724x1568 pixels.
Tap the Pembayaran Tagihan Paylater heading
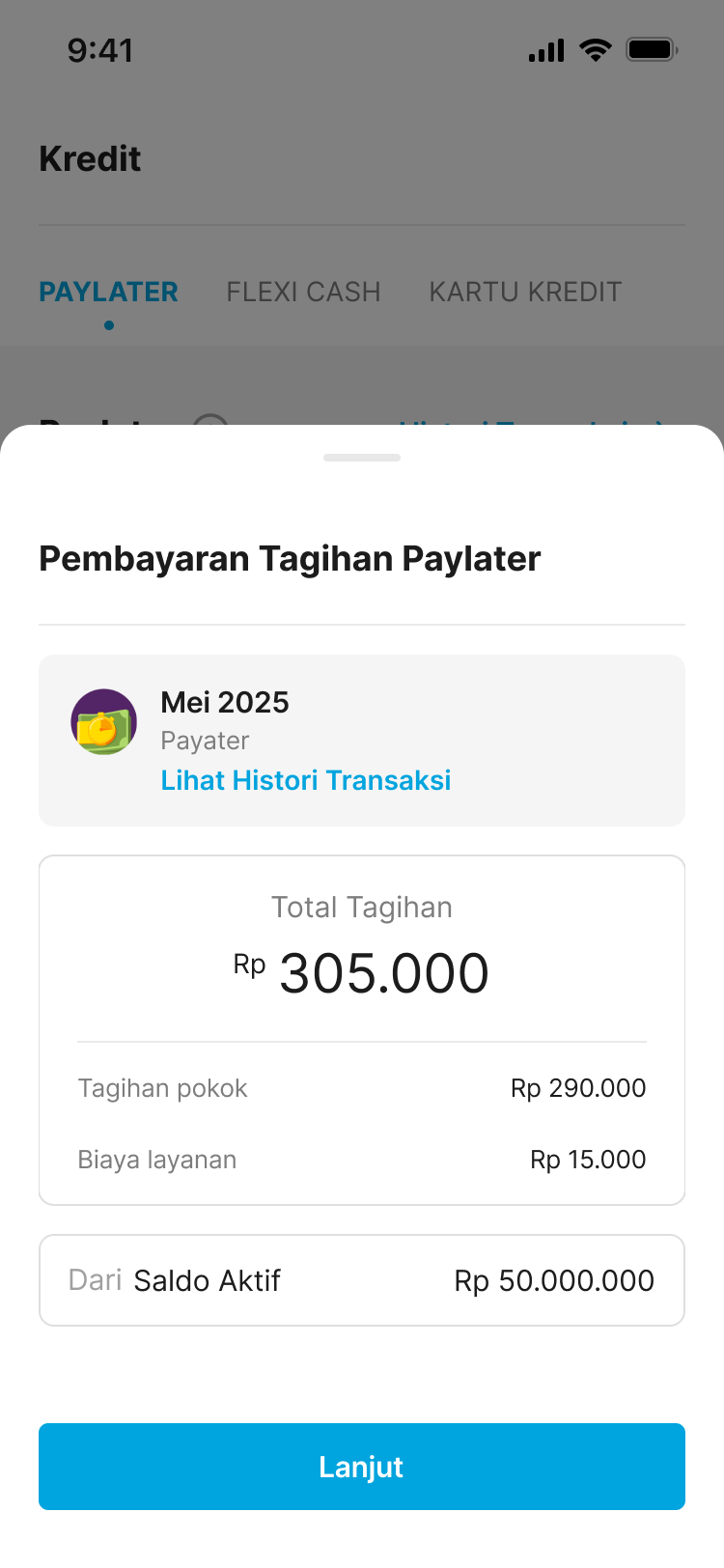coord(290,559)
